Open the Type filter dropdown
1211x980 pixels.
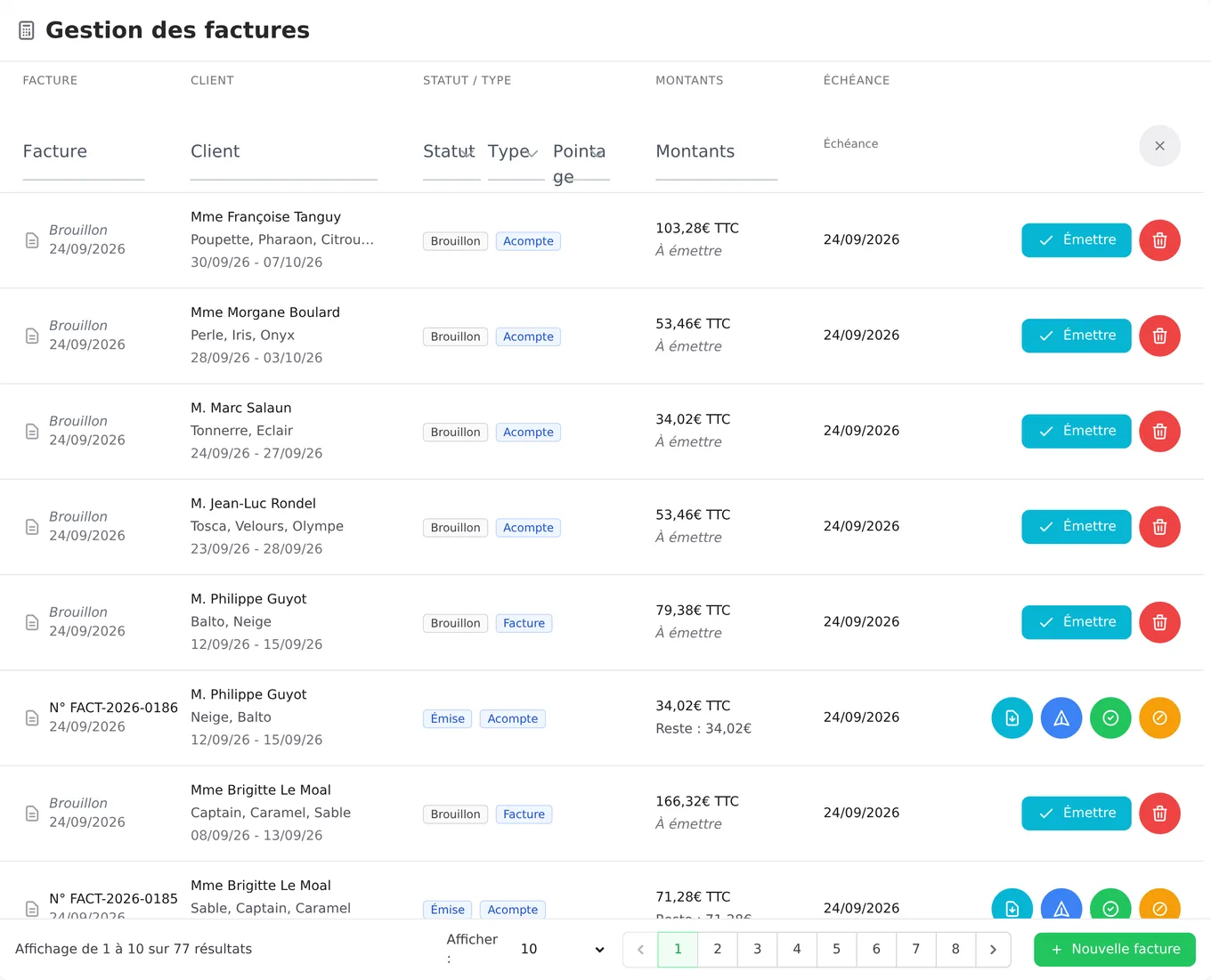tap(516, 152)
